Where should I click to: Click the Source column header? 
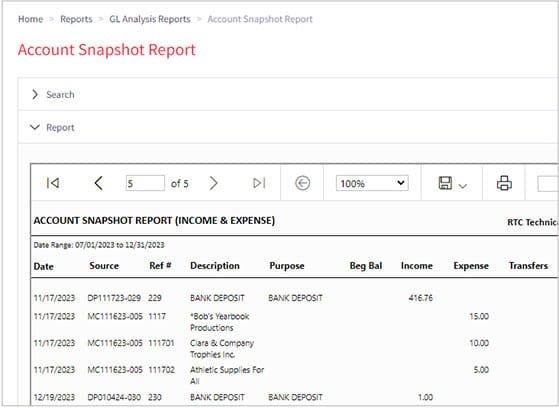(104, 266)
